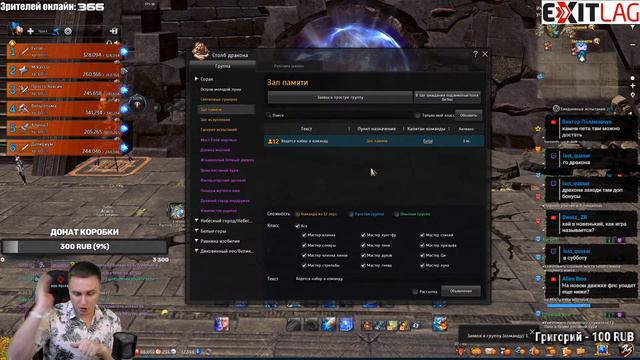Toggle the Все class checkbox

[x=298, y=226]
